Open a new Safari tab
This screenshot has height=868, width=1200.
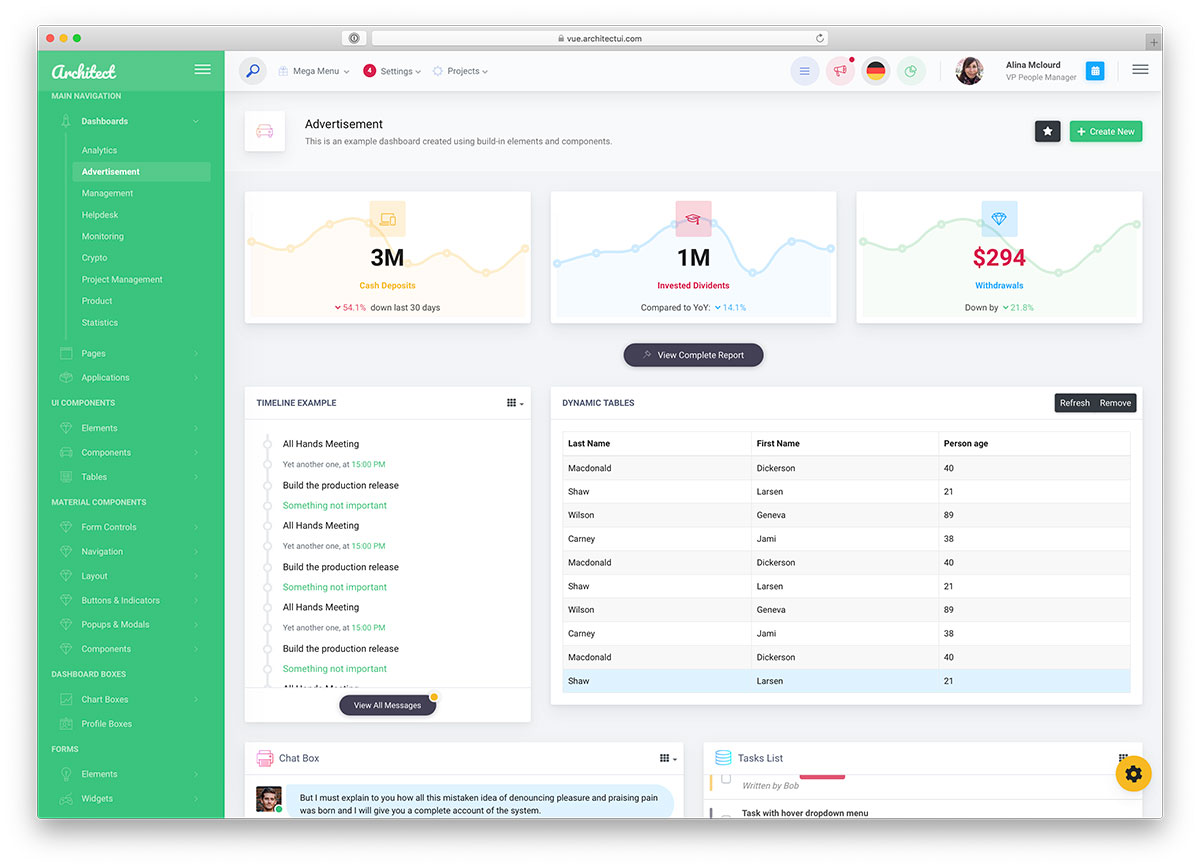pyautogui.click(x=1154, y=41)
